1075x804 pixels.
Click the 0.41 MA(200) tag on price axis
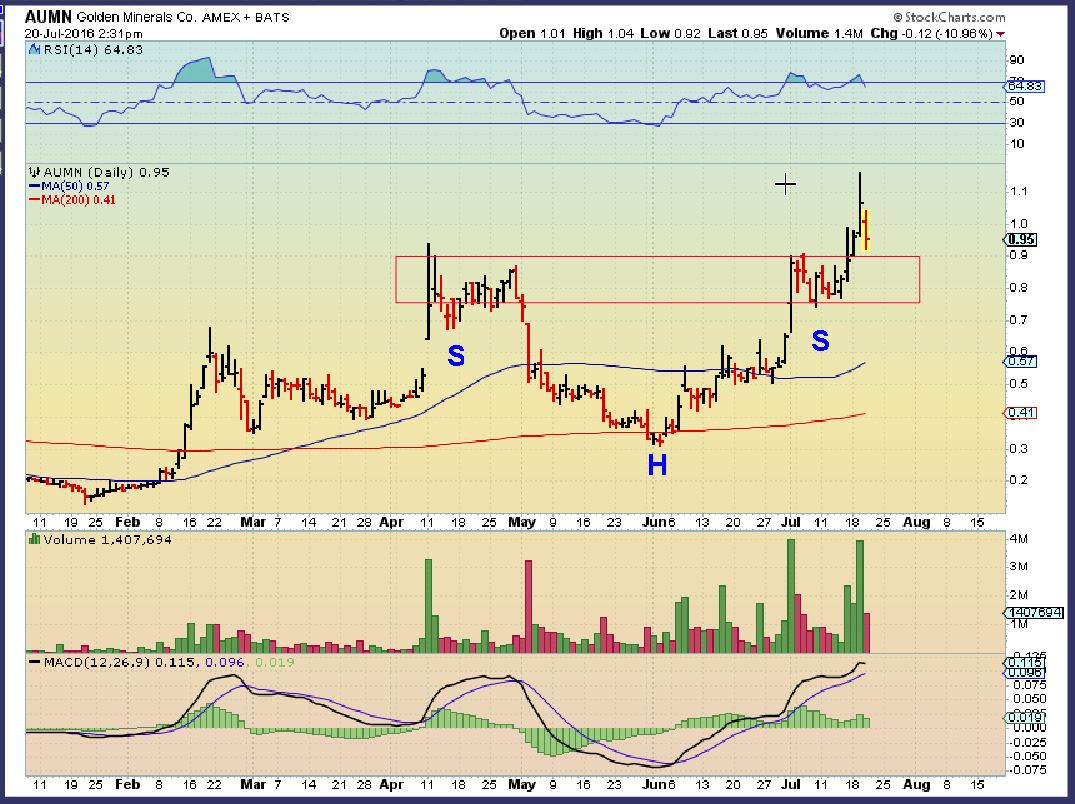1022,413
